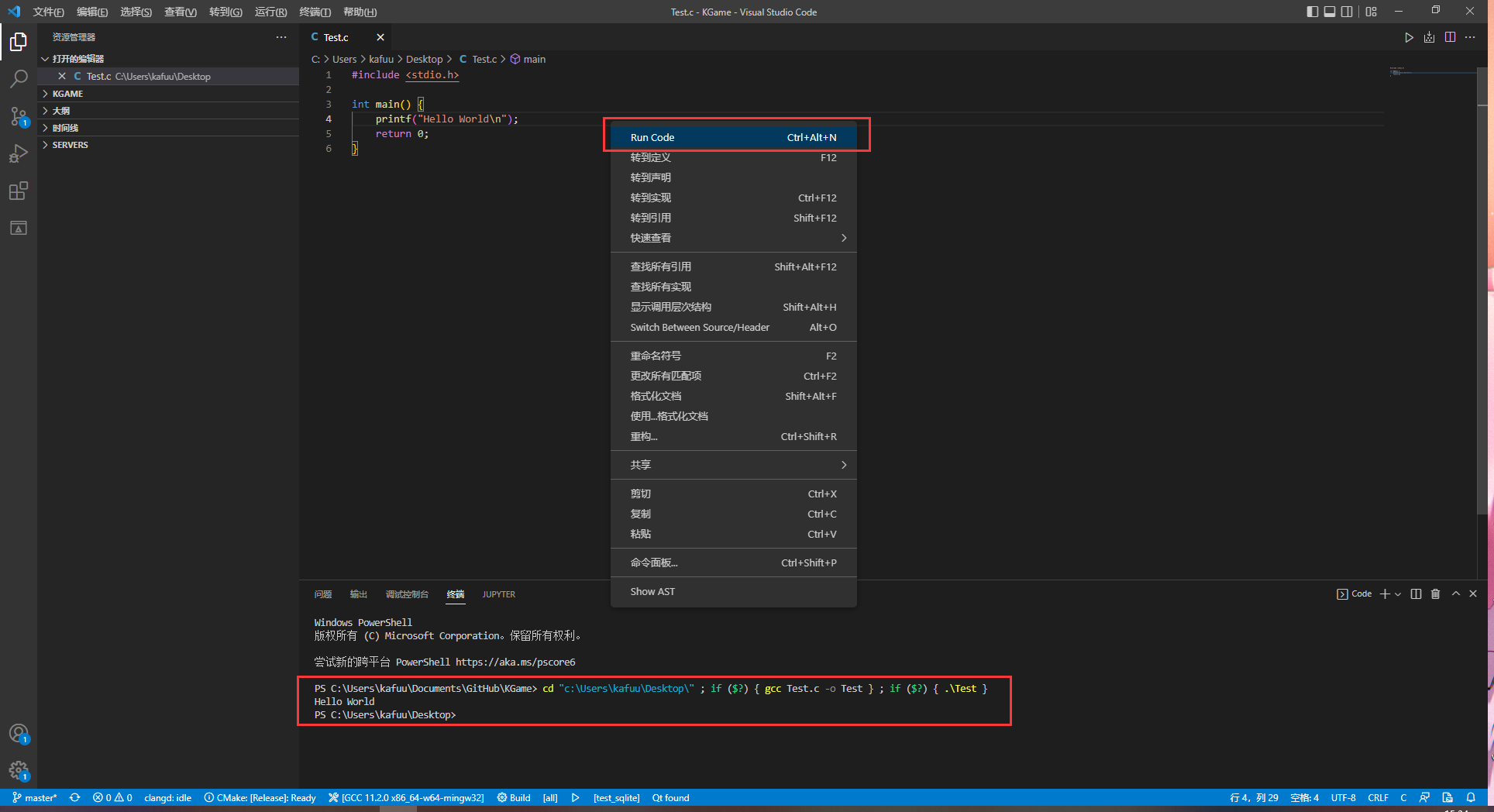Click the CMake Build status bar button
Image resolution: width=1494 pixels, height=812 pixels.
pyautogui.click(x=515, y=797)
